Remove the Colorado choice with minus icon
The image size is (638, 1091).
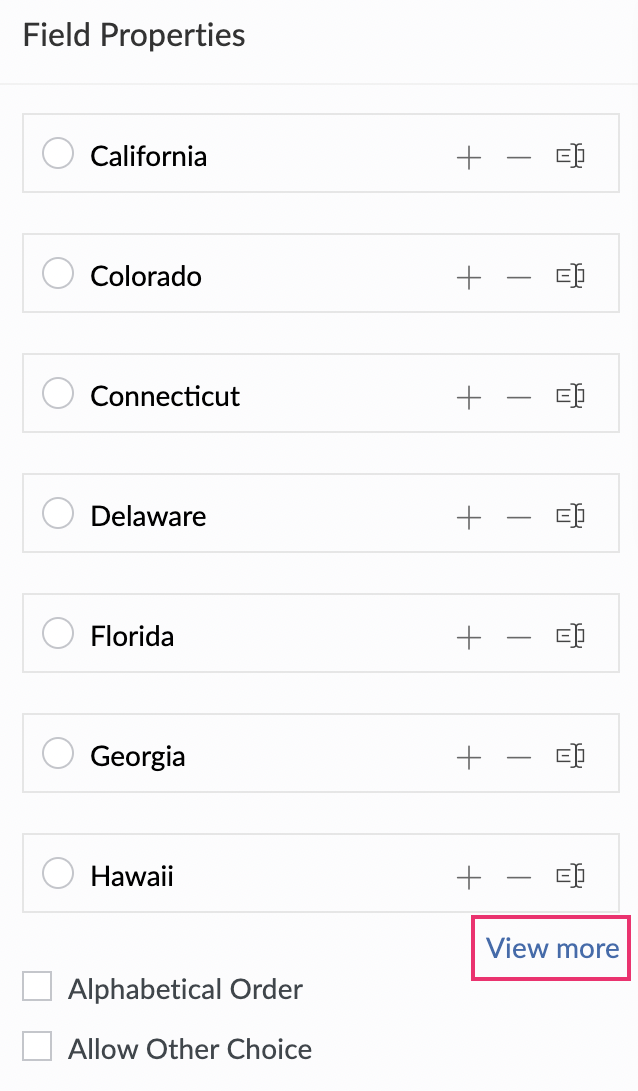pos(519,277)
